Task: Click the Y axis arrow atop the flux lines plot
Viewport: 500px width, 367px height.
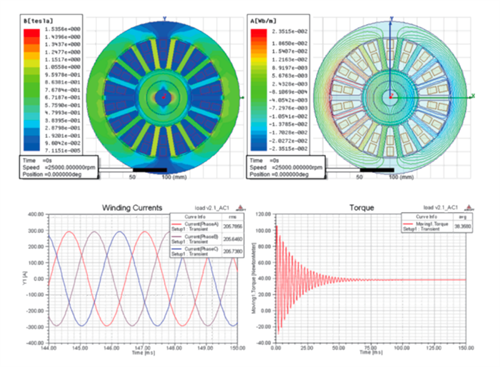Action: point(392,19)
